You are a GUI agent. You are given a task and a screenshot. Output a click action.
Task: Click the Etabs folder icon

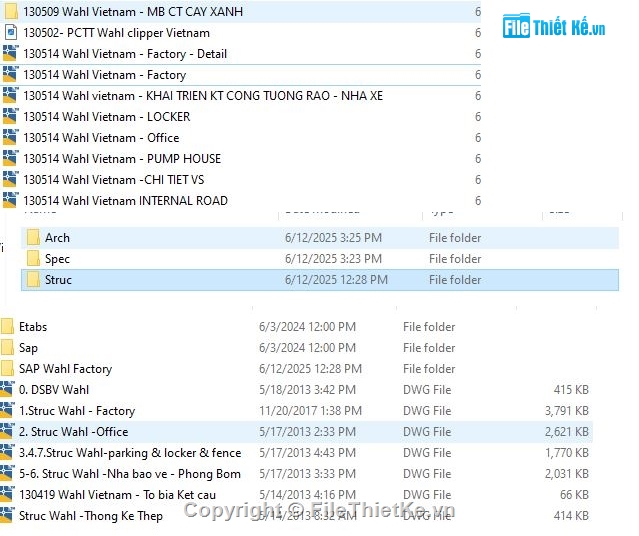(8, 327)
